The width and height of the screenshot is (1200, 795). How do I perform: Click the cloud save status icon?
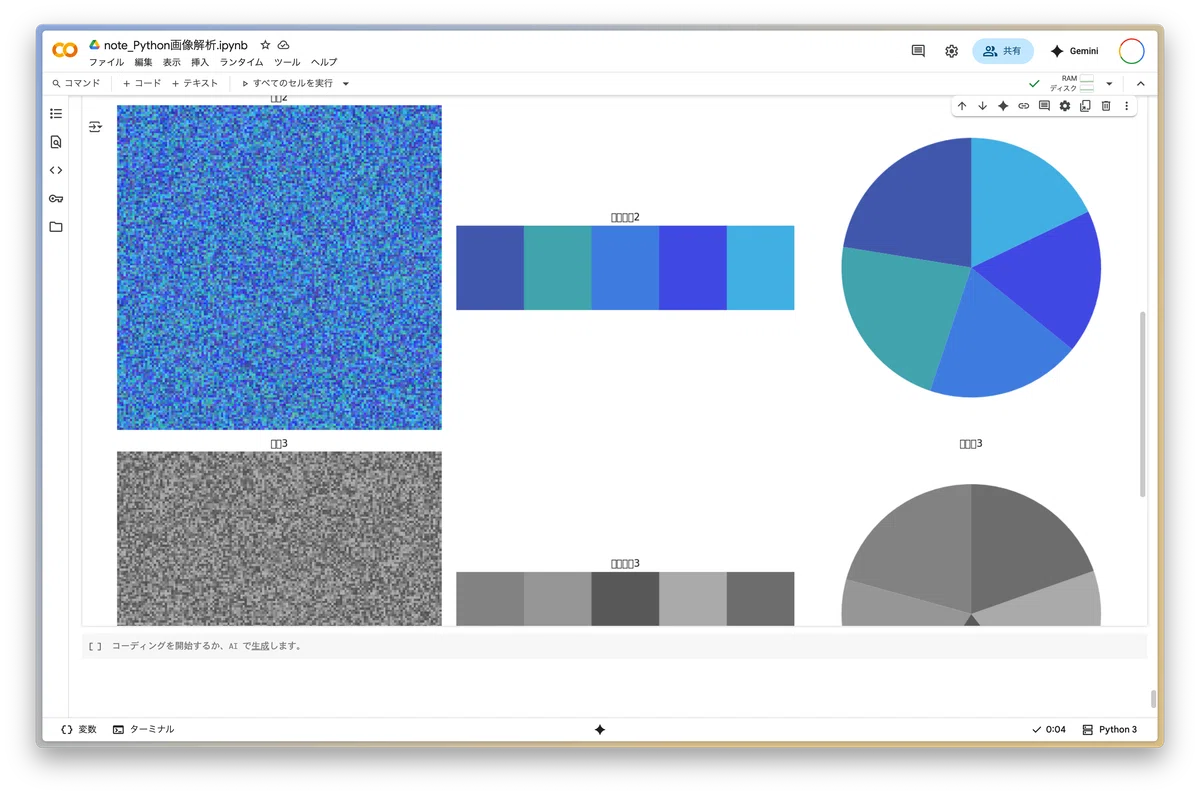[x=284, y=45]
